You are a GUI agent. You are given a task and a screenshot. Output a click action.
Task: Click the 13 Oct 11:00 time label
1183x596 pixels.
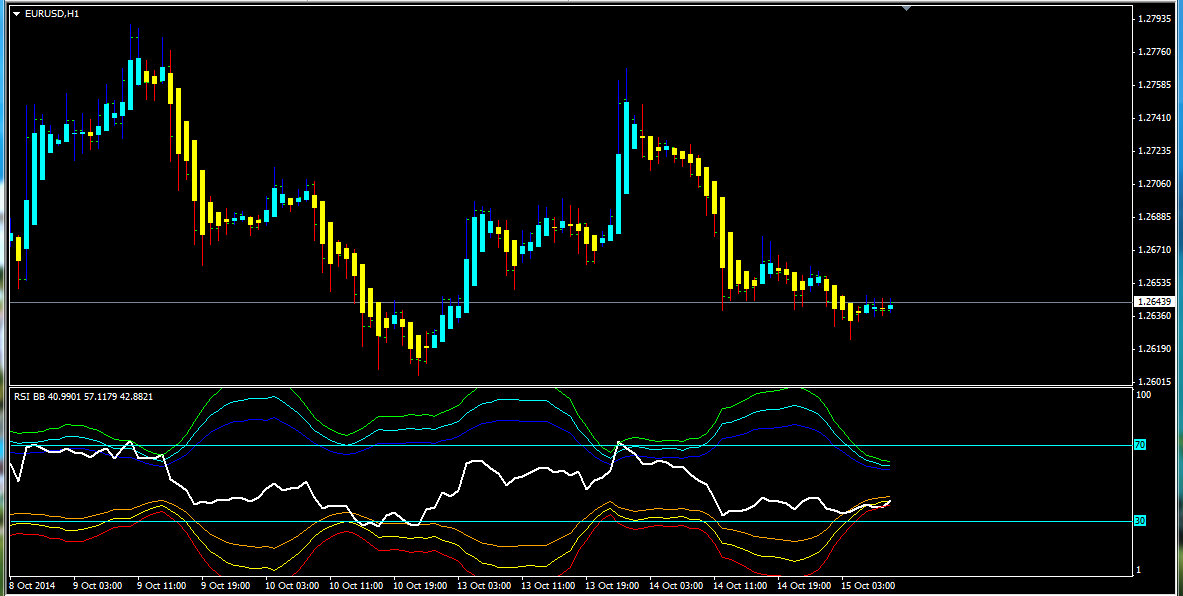tap(548, 585)
